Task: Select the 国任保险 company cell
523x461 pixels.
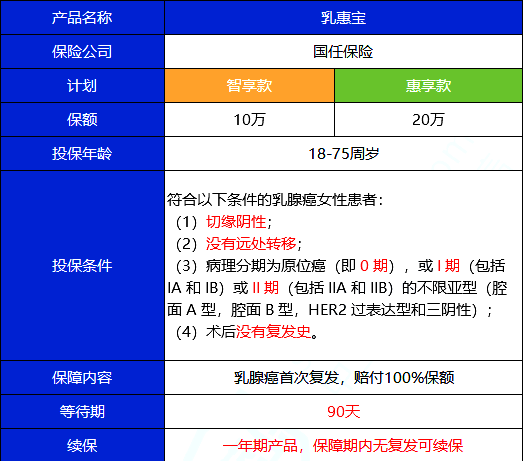Action: 344,52
